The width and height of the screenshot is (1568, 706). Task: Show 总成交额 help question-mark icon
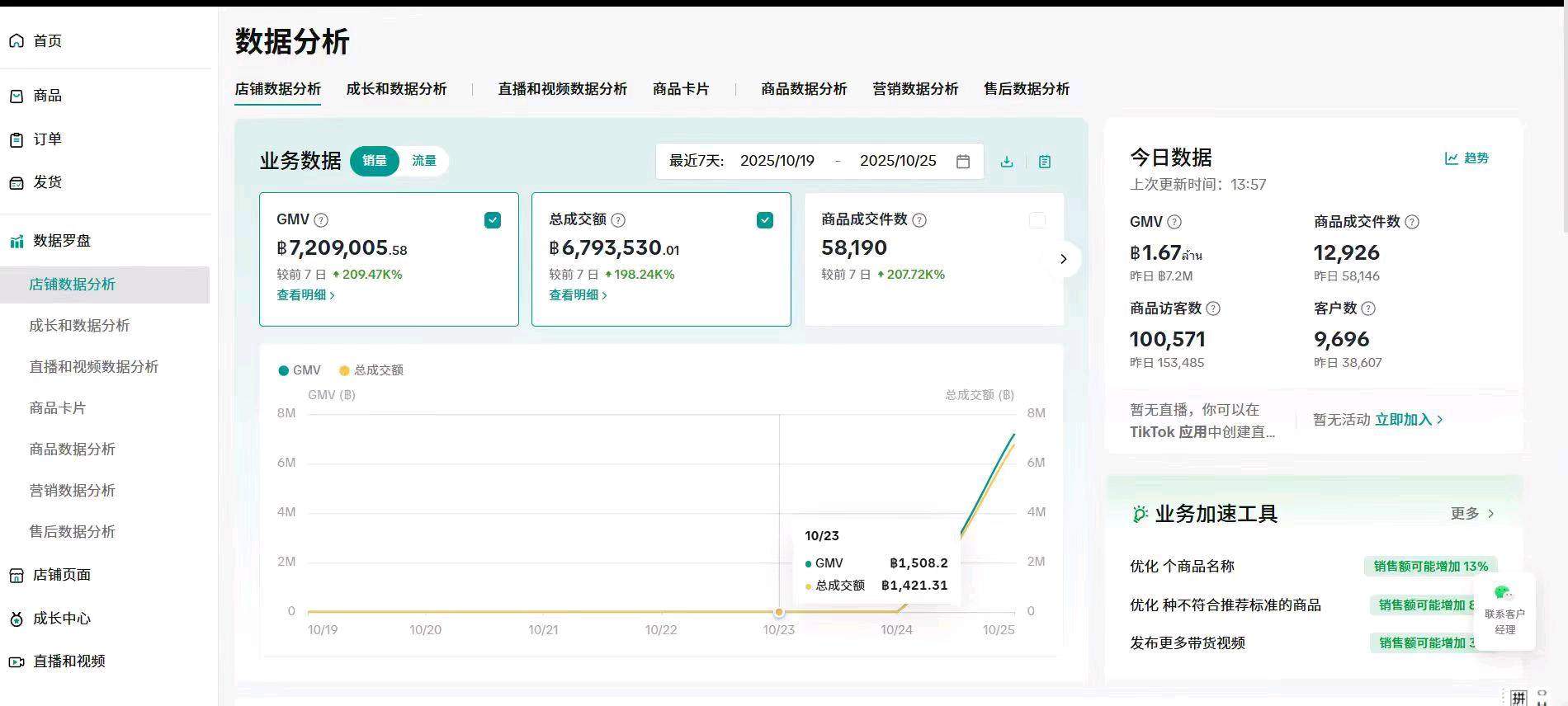coord(618,220)
